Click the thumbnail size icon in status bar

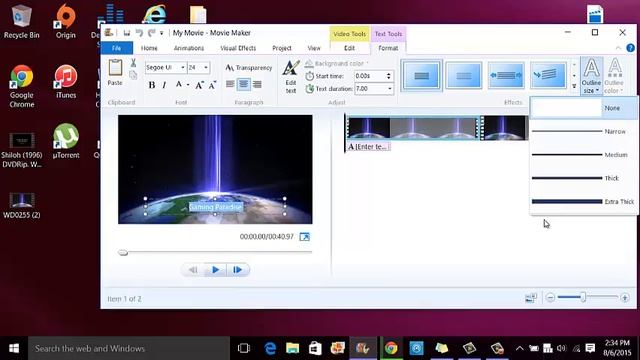[531, 298]
